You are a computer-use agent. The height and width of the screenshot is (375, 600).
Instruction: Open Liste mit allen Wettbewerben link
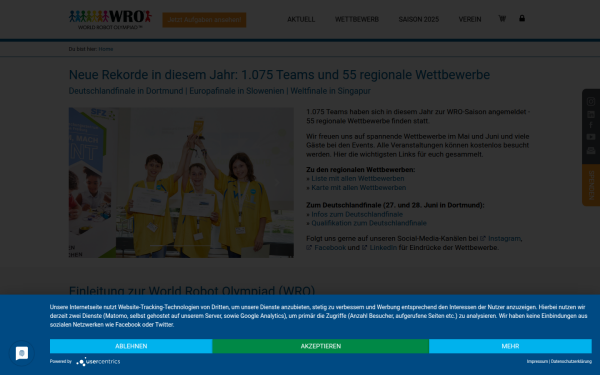coord(358,179)
